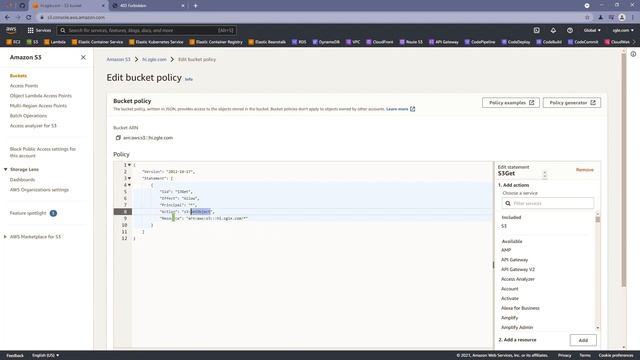Open the account name dropdown
Screen dimensions: 640x360
[622, 30]
